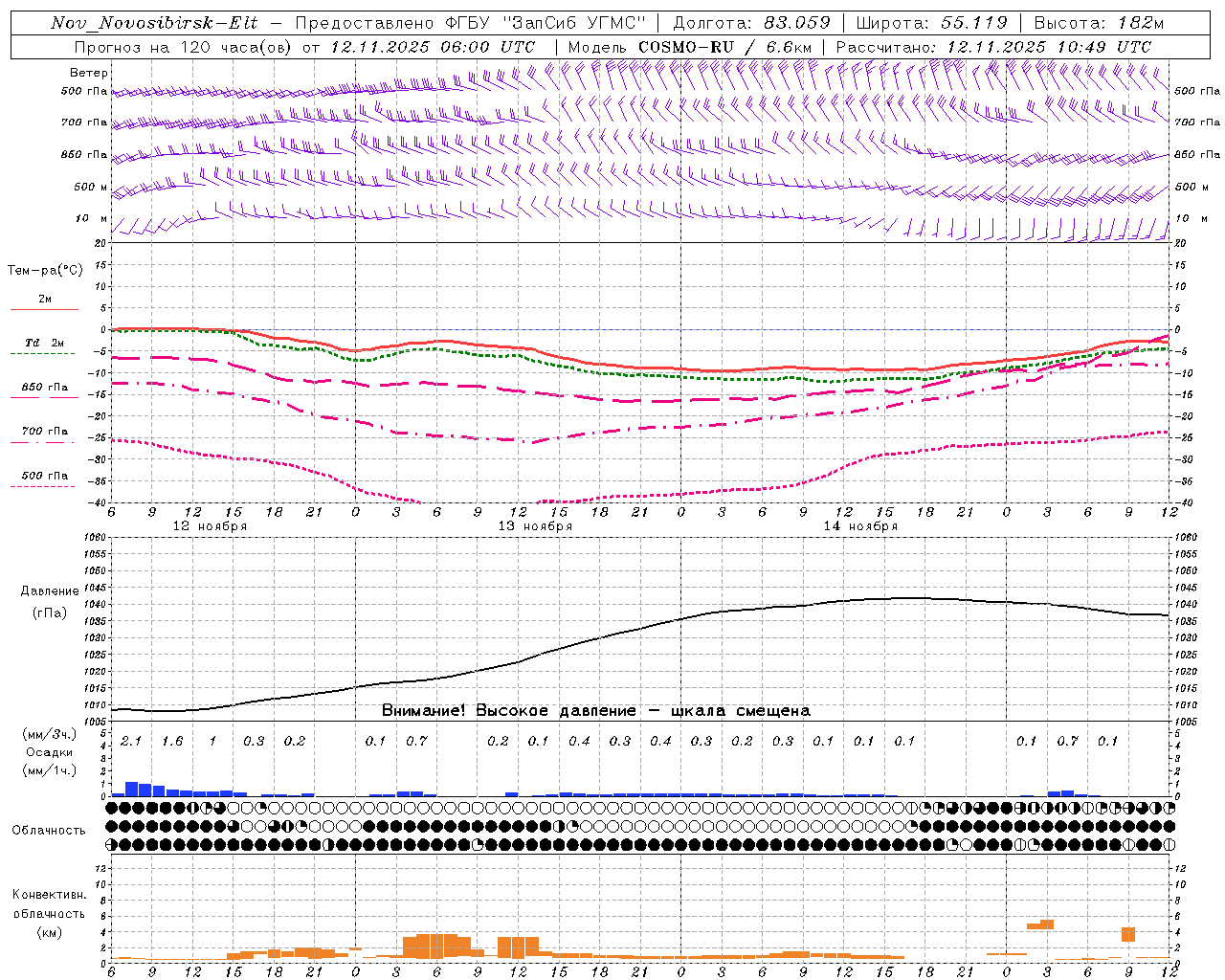Click the 12 ноября date label

(210, 526)
